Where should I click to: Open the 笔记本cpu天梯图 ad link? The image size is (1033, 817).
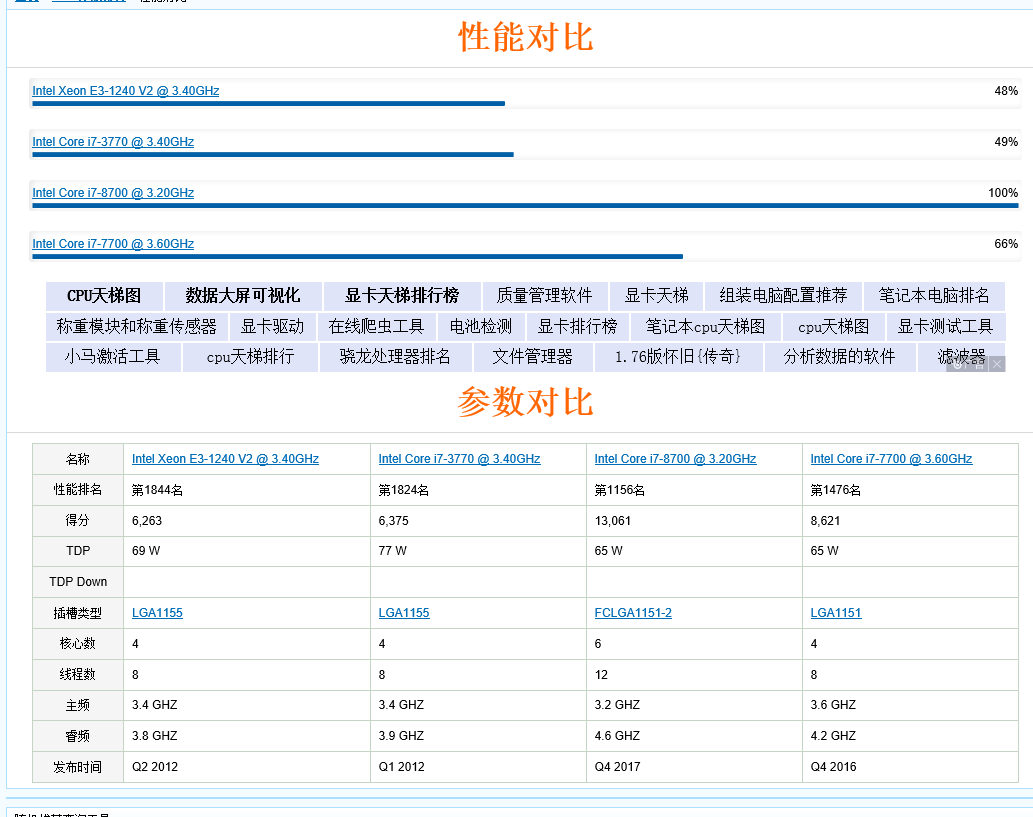click(x=706, y=327)
